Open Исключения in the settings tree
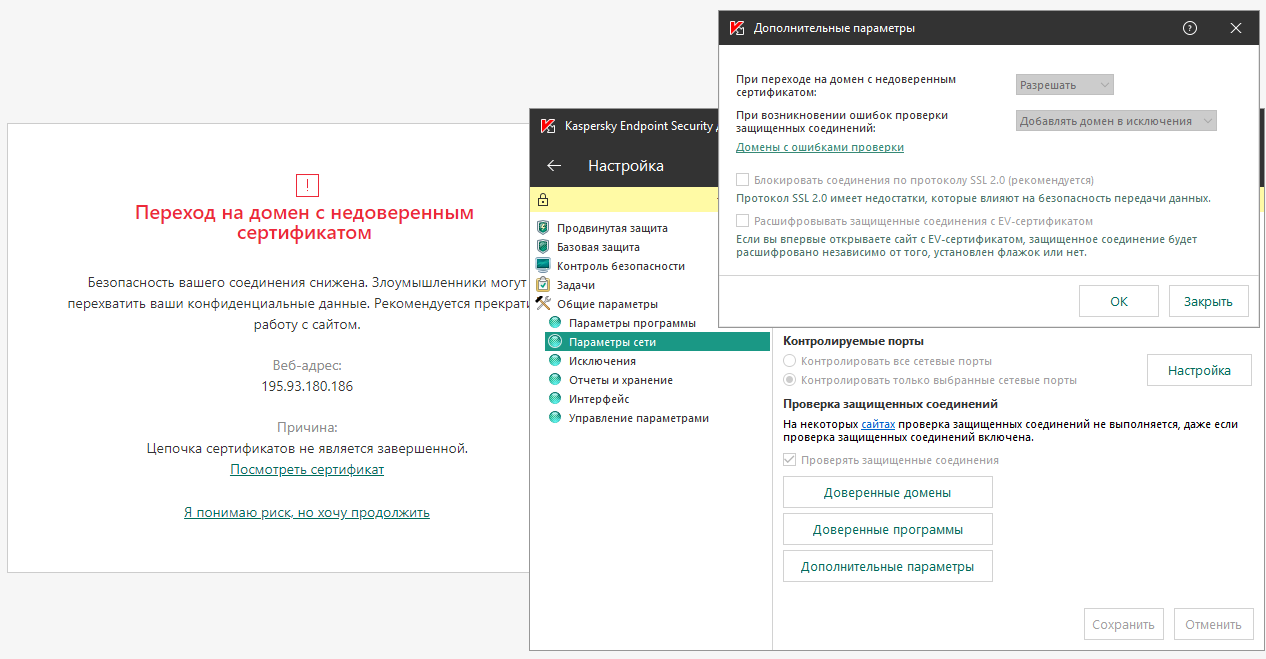1266x659 pixels. pos(602,361)
